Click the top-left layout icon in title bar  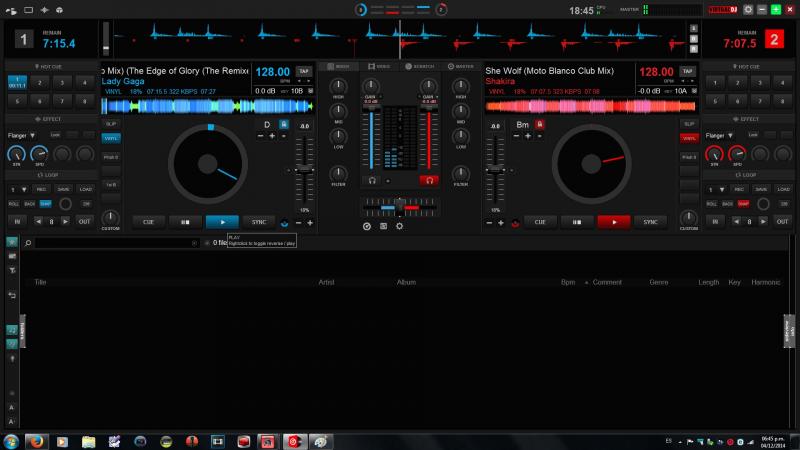tap(11, 10)
